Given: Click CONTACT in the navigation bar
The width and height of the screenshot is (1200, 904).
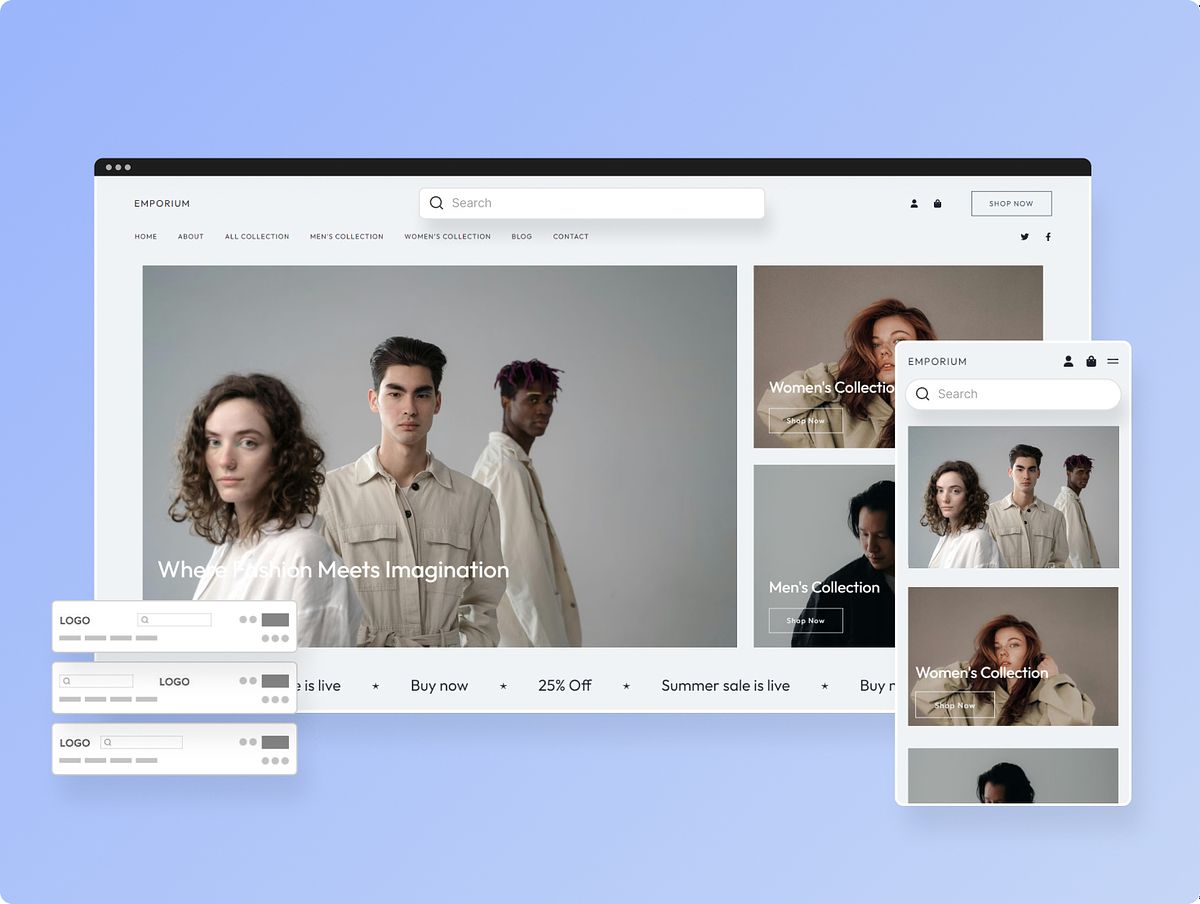Looking at the screenshot, I should [x=570, y=236].
